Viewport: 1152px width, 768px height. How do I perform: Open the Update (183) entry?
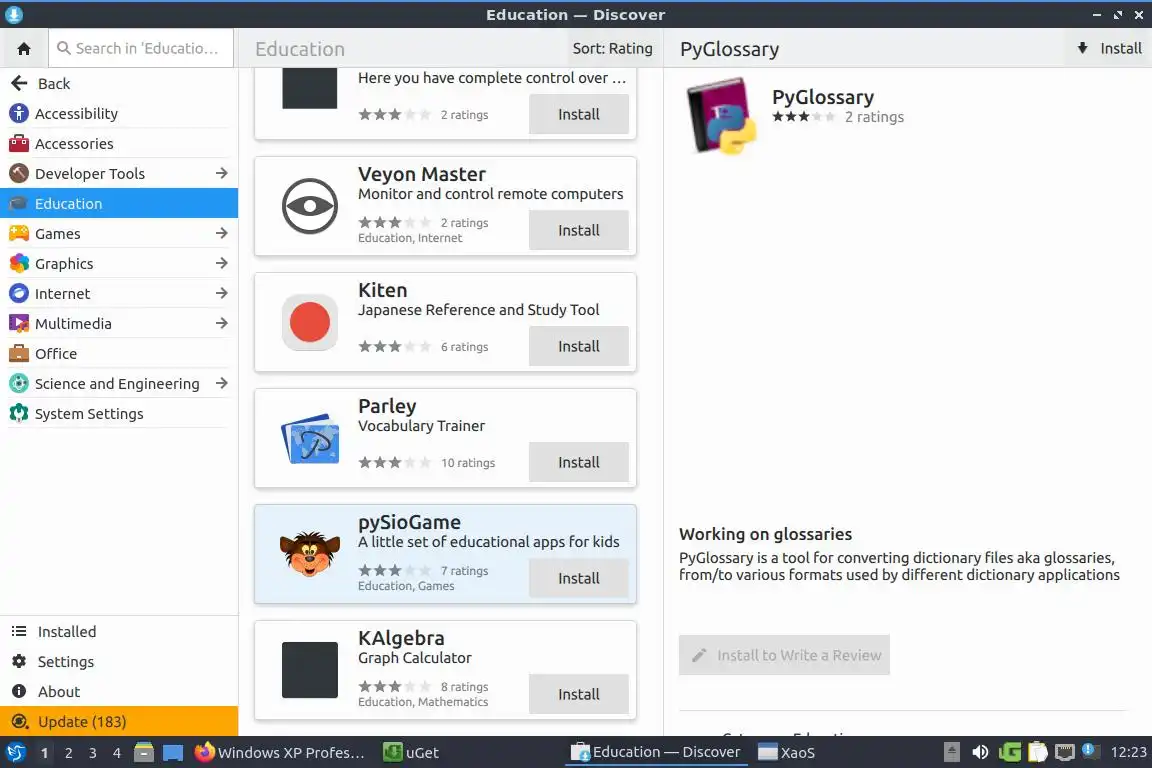[119, 722]
